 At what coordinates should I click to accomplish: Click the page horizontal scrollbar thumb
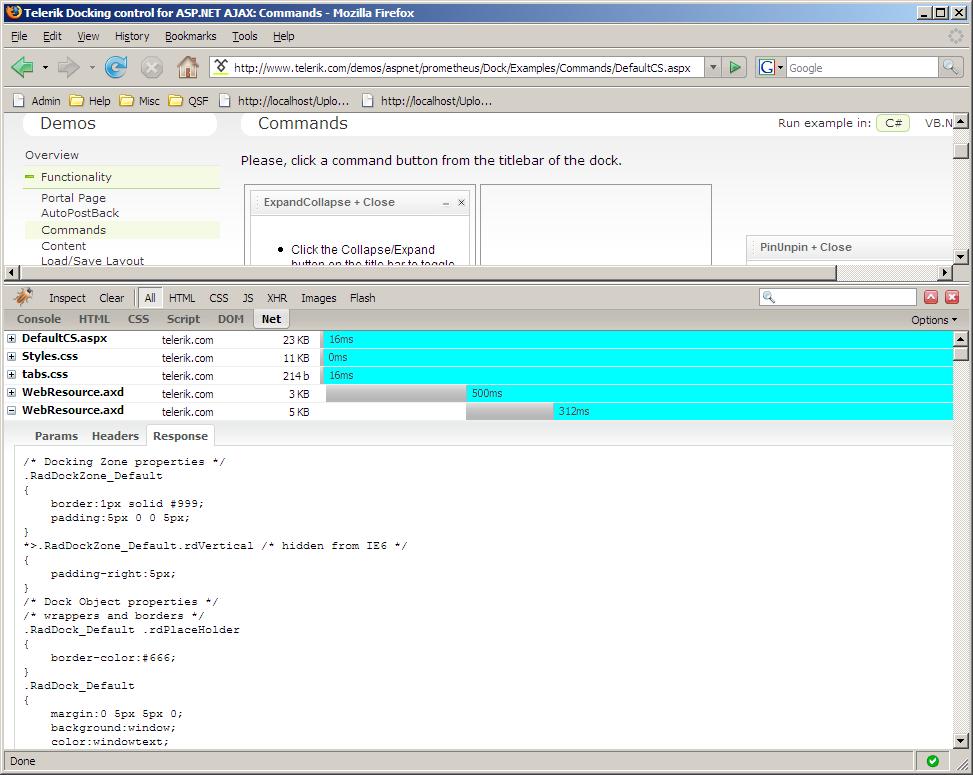pos(428,272)
